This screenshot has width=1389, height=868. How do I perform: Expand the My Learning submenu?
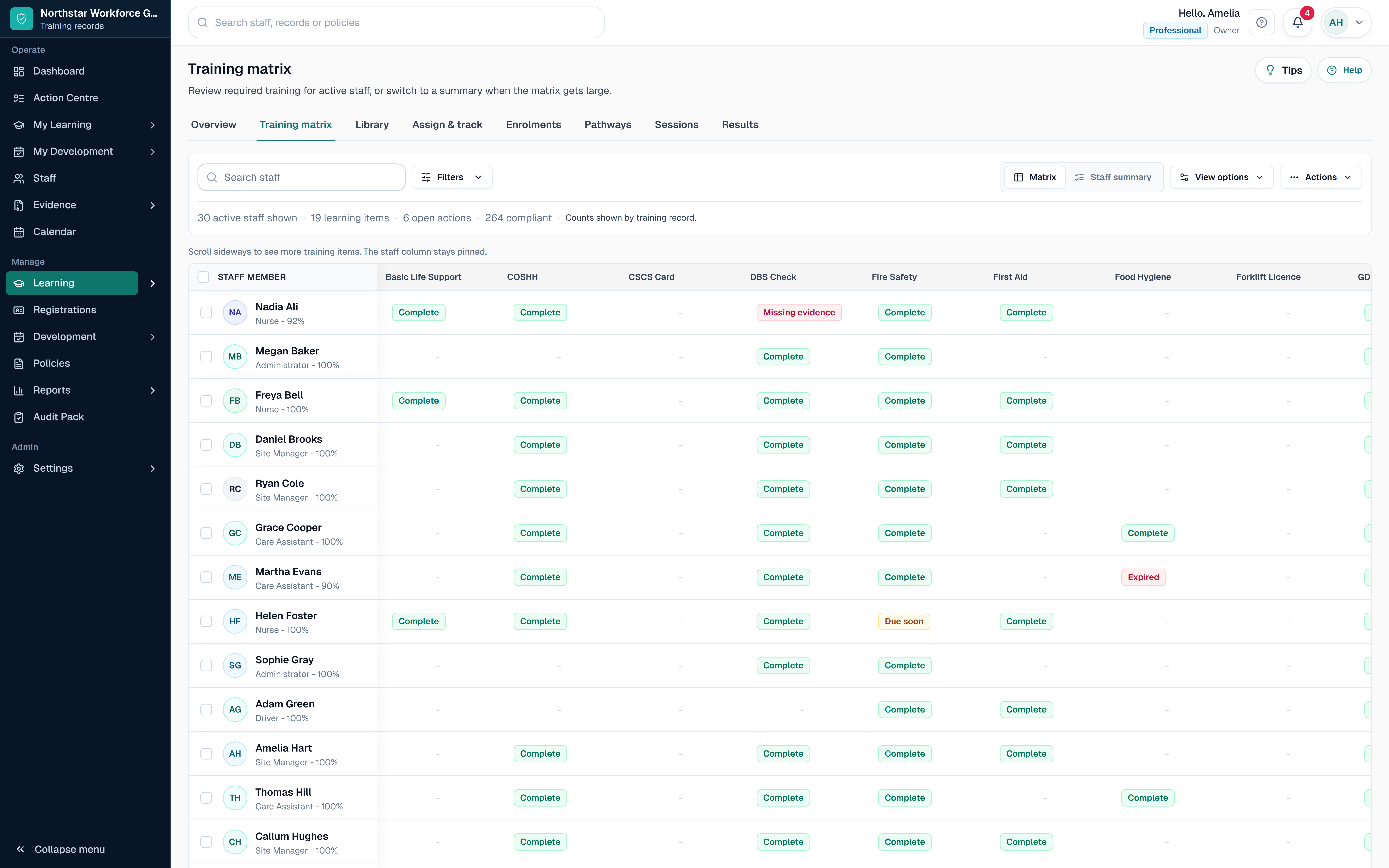pos(153,125)
